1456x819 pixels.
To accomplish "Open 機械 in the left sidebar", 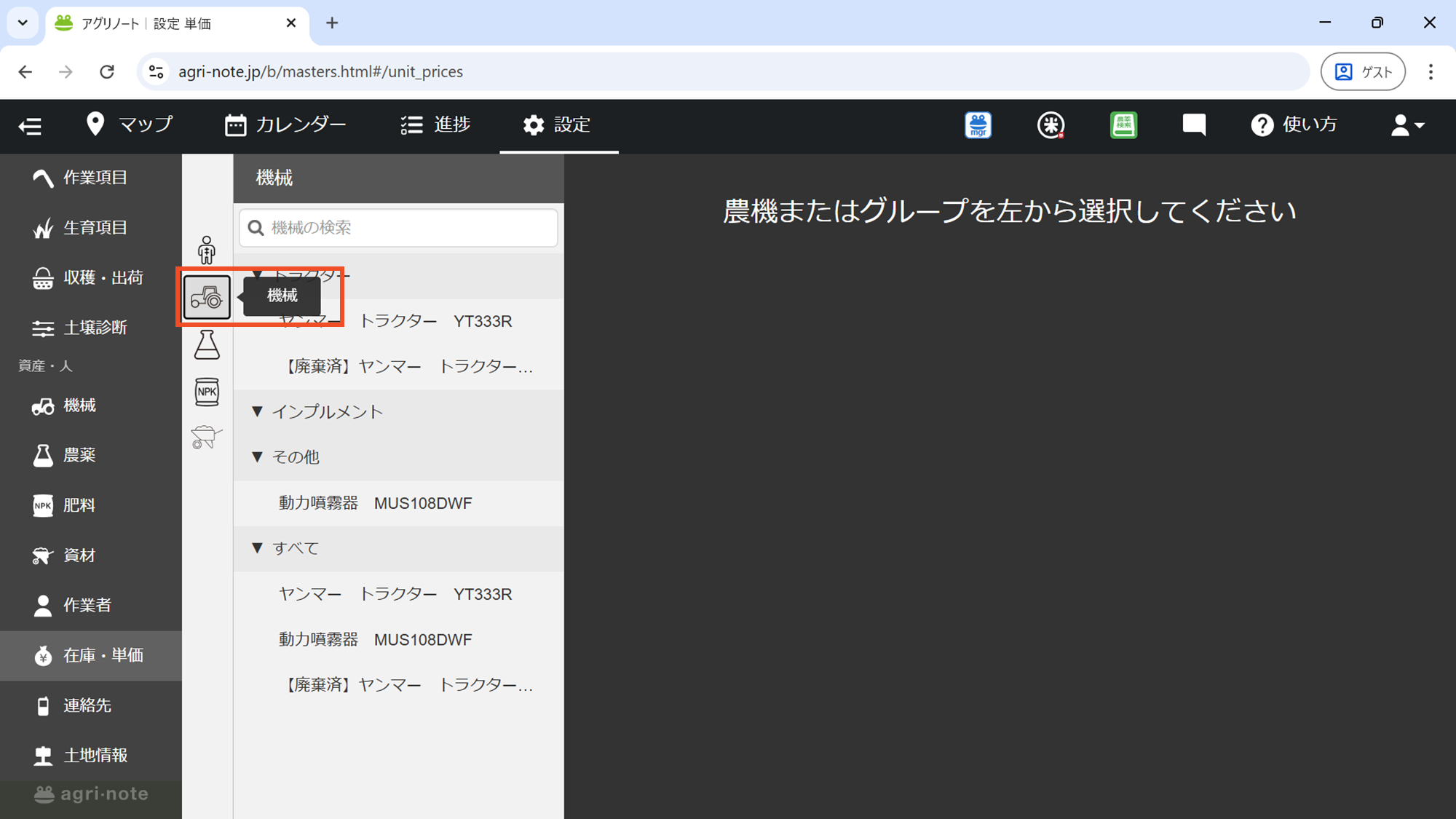I will coord(91,405).
